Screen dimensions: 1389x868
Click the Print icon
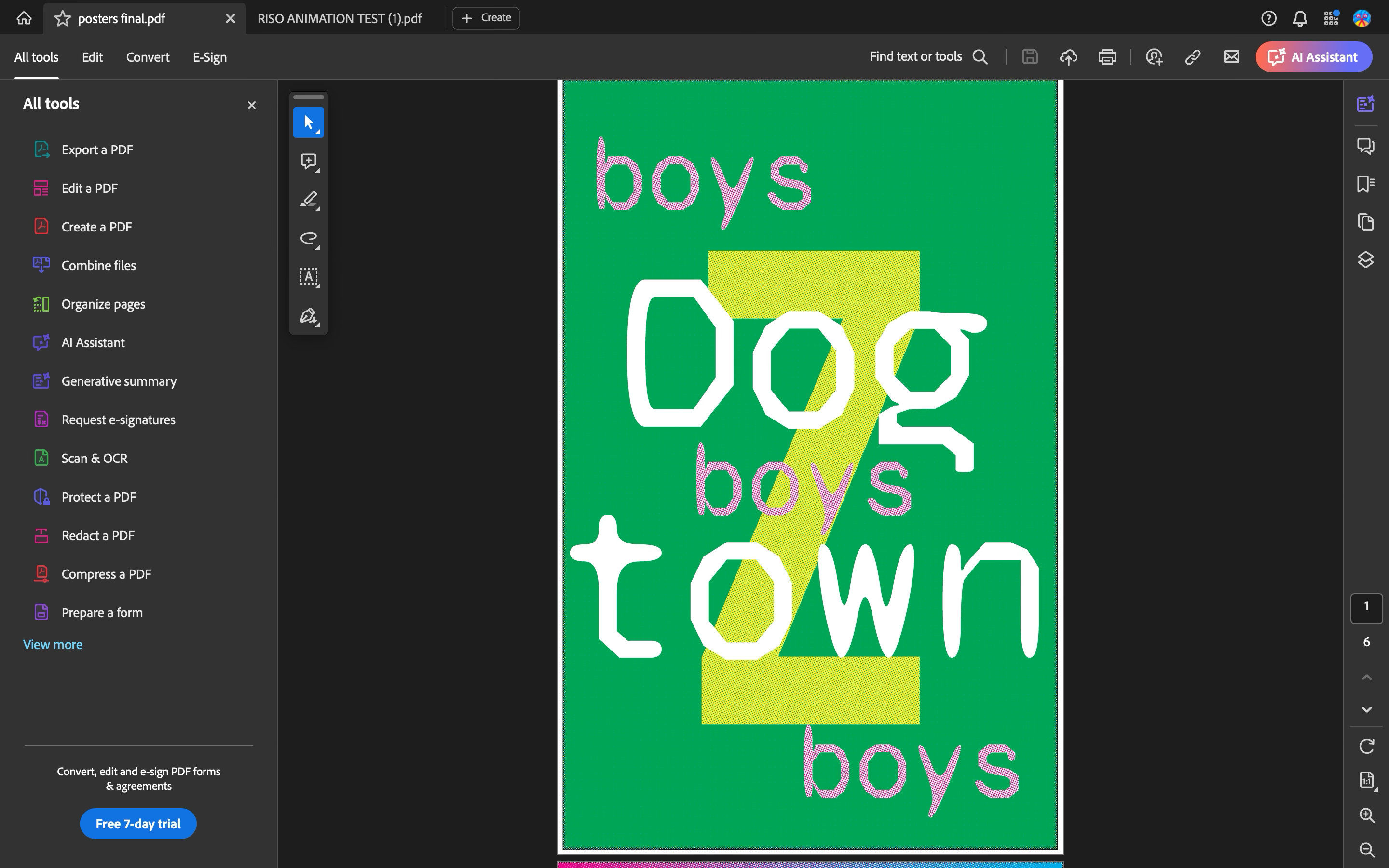click(1106, 57)
